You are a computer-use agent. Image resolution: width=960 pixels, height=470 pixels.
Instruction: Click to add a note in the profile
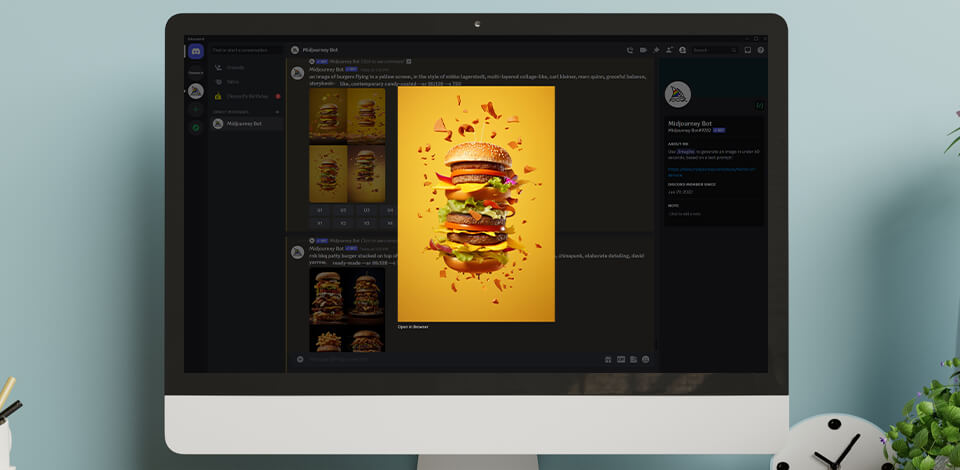(684, 214)
